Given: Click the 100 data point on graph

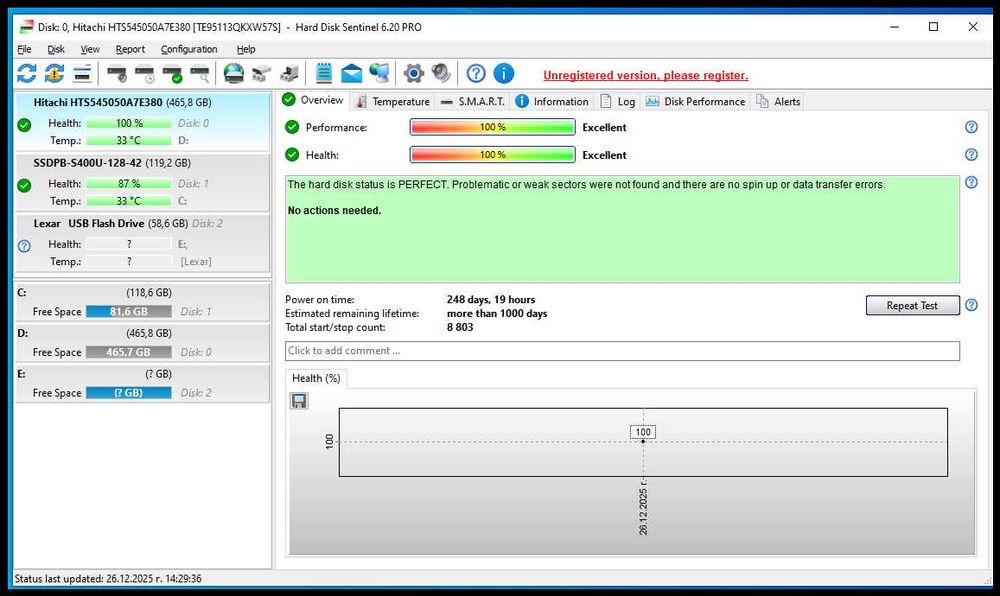Looking at the screenshot, I should [x=643, y=441].
